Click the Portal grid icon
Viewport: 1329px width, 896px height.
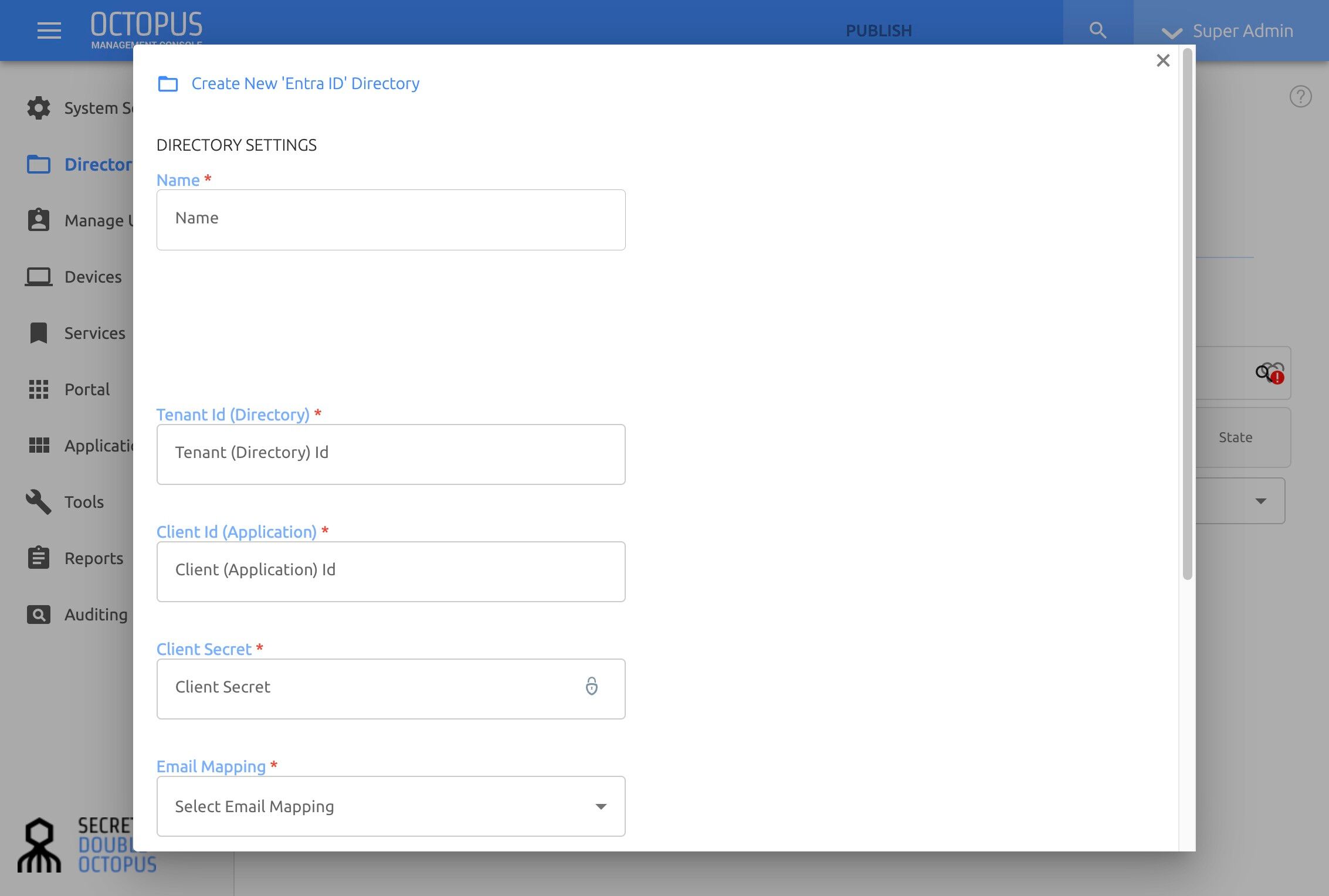tap(39, 389)
